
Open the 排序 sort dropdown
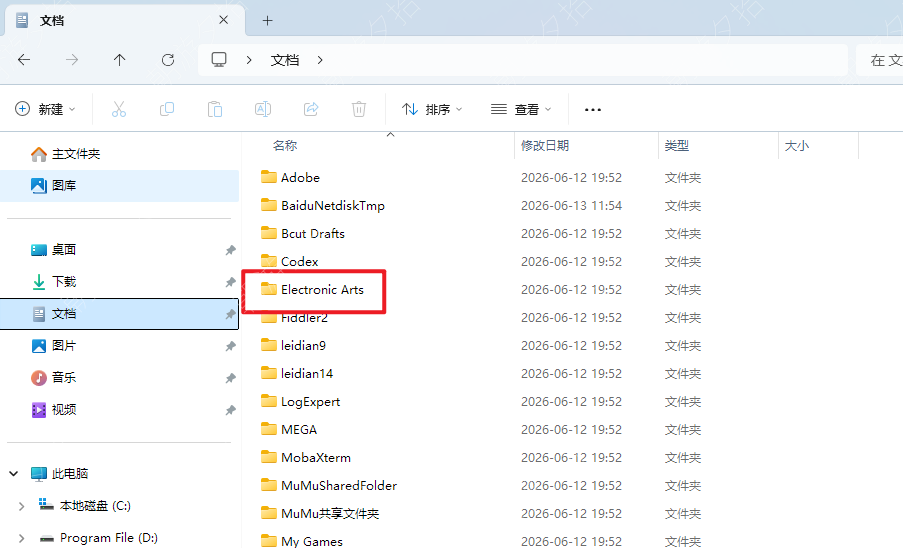click(x=432, y=109)
